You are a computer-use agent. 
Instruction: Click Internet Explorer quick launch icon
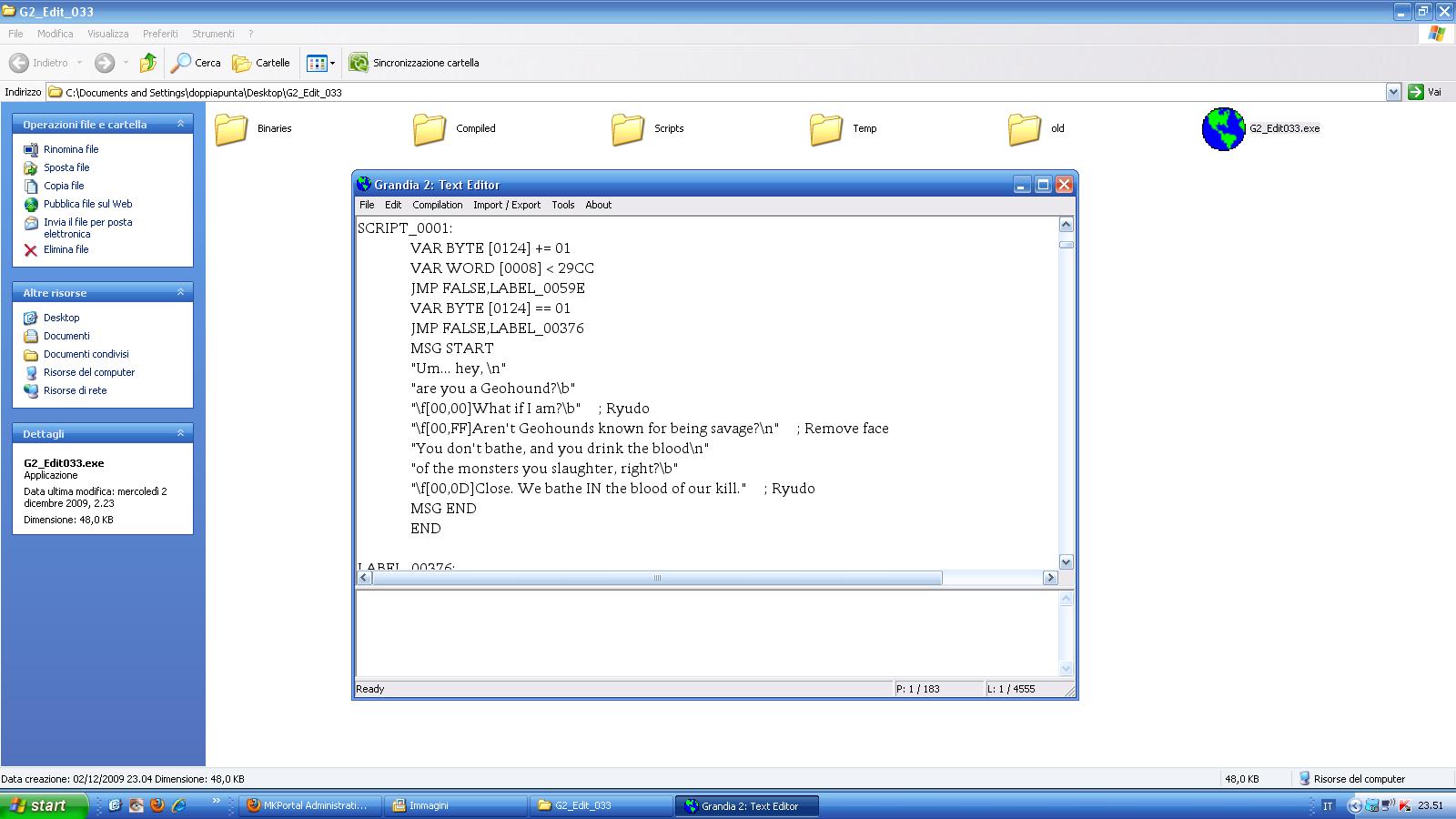point(179,805)
